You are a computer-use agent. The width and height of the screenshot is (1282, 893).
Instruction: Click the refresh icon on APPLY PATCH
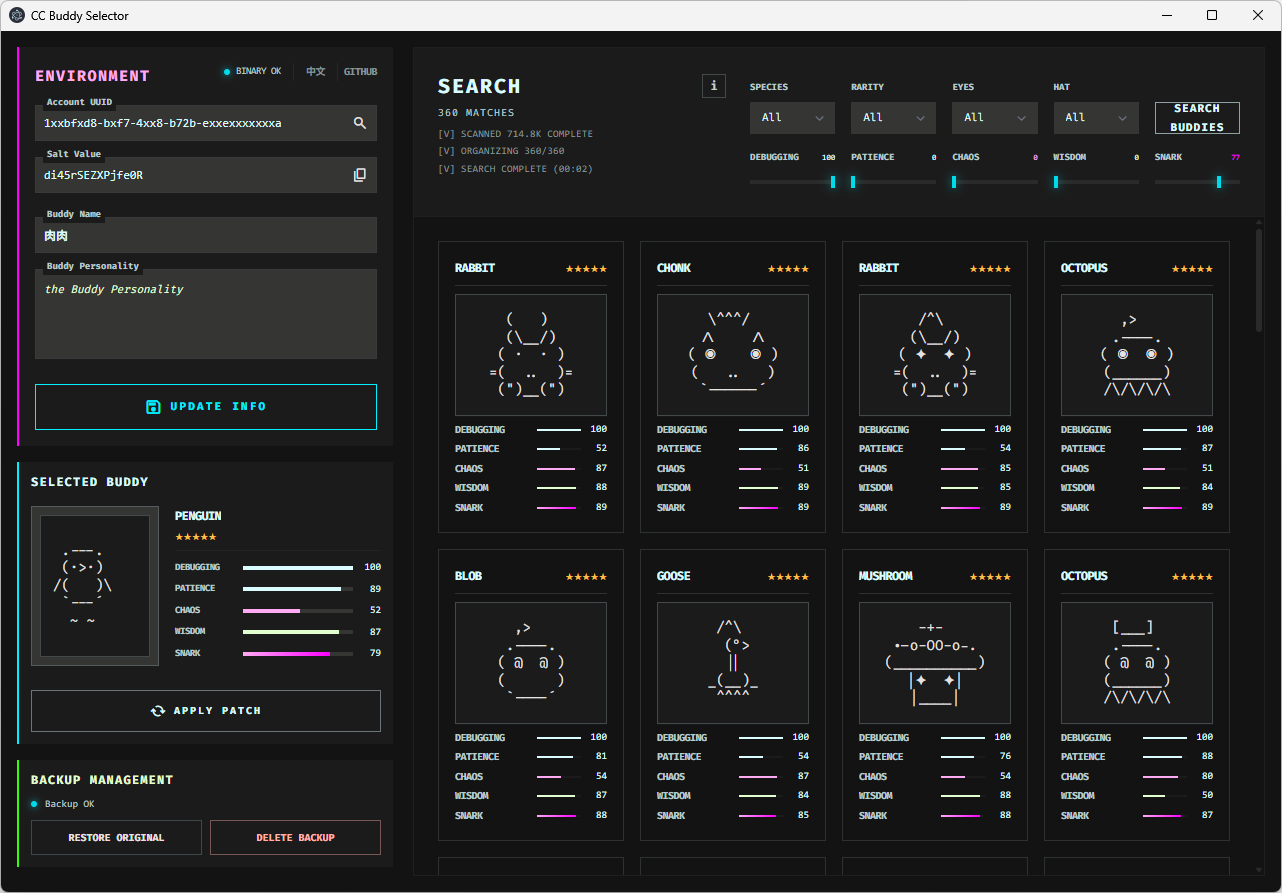pos(158,710)
